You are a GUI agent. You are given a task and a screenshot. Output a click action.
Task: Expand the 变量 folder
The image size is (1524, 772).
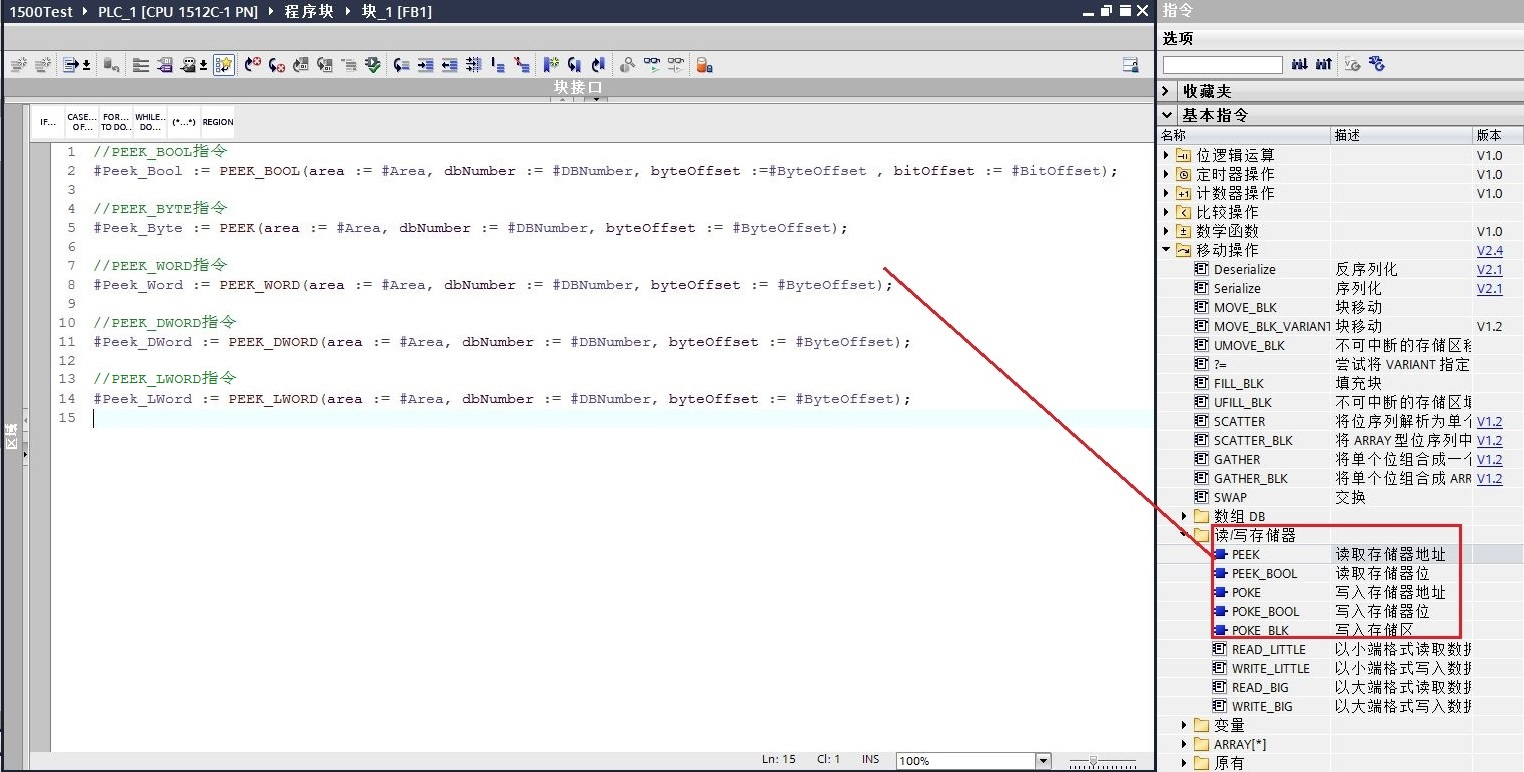[x=1184, y=725]
